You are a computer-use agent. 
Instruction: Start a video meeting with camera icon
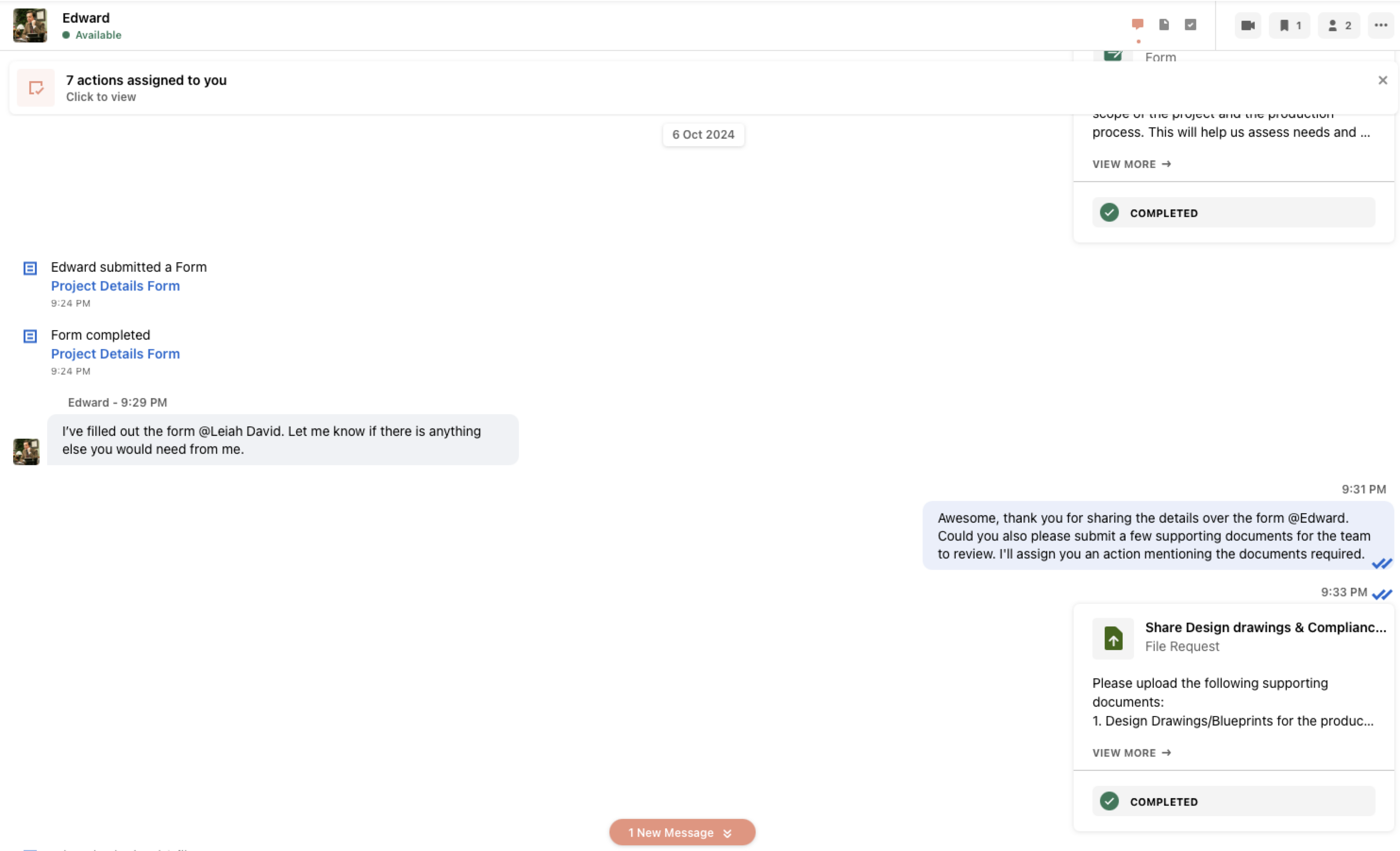click(x=1248, y=25)
